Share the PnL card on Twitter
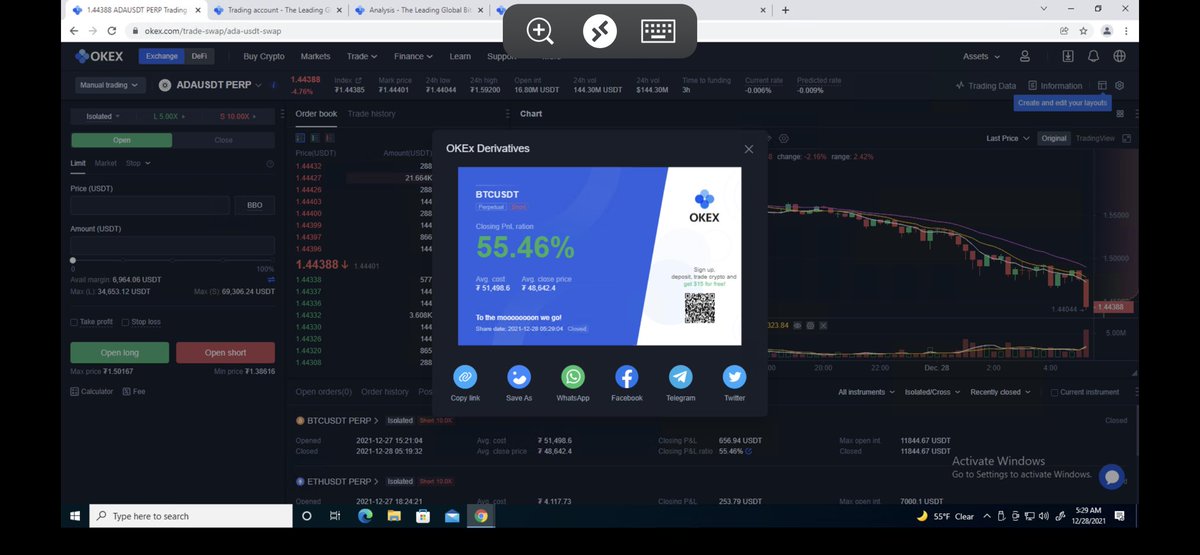The image size is (1200, 555). pos(735,377)
